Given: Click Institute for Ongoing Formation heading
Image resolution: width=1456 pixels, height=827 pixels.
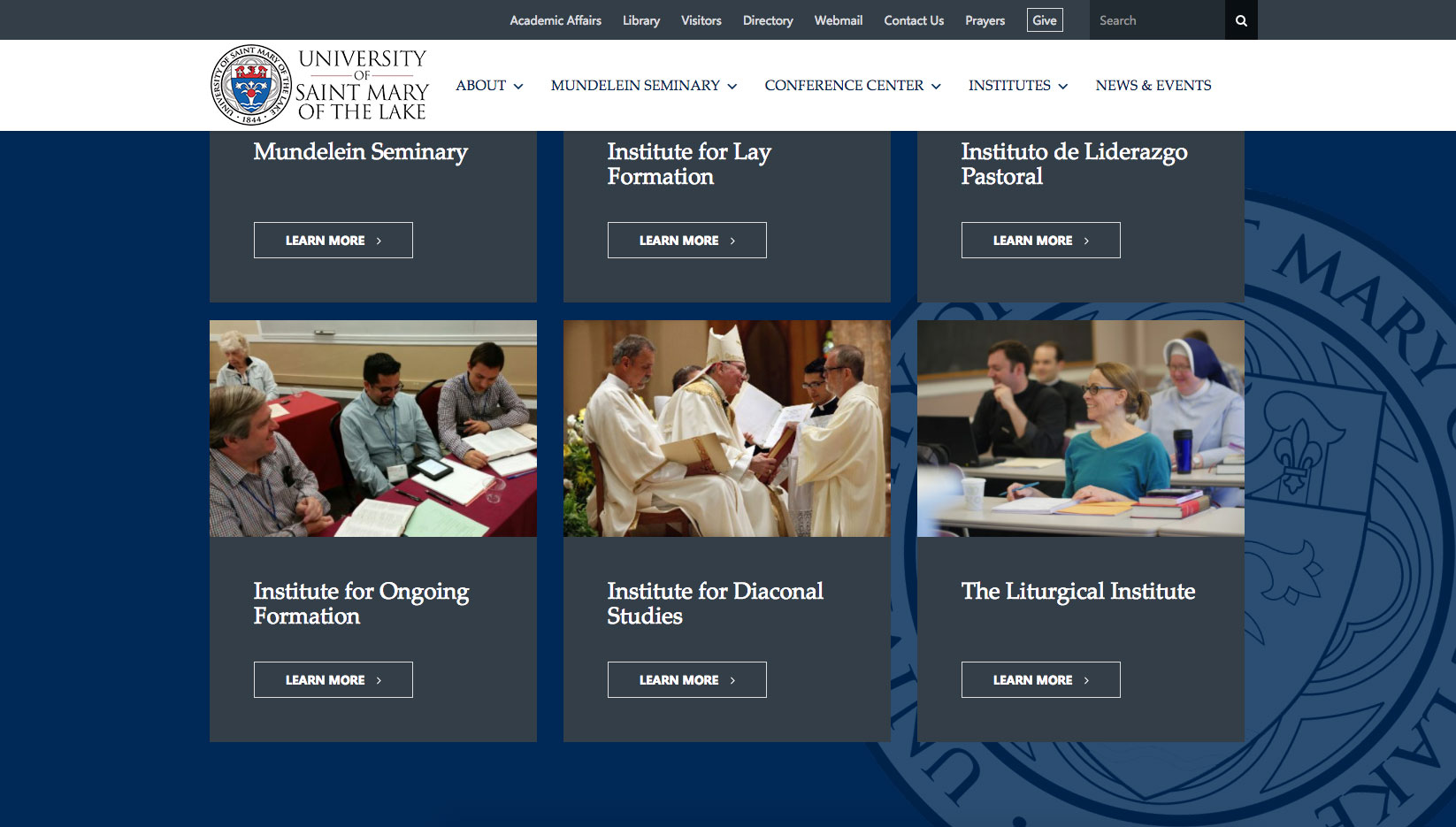Looking at the screenshot, I should tap(362, 603).
